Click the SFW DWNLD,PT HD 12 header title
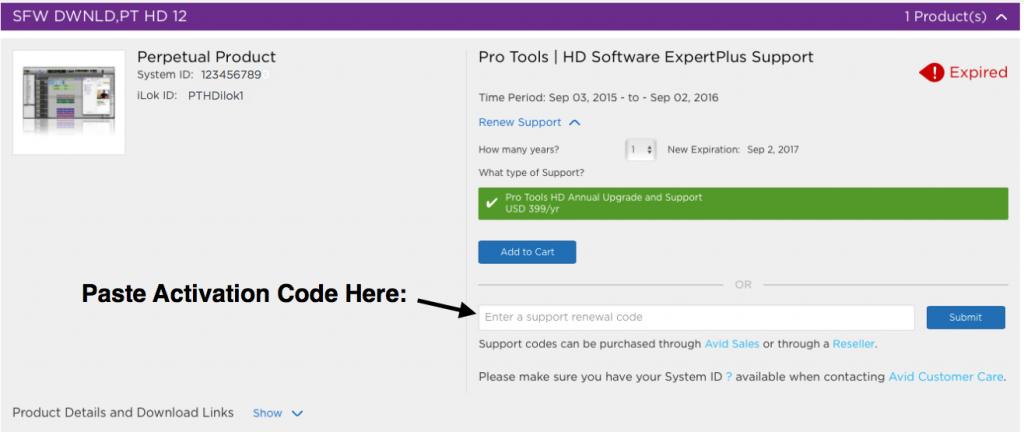This screenshot has height=432, width=1024. pos(99,17)
